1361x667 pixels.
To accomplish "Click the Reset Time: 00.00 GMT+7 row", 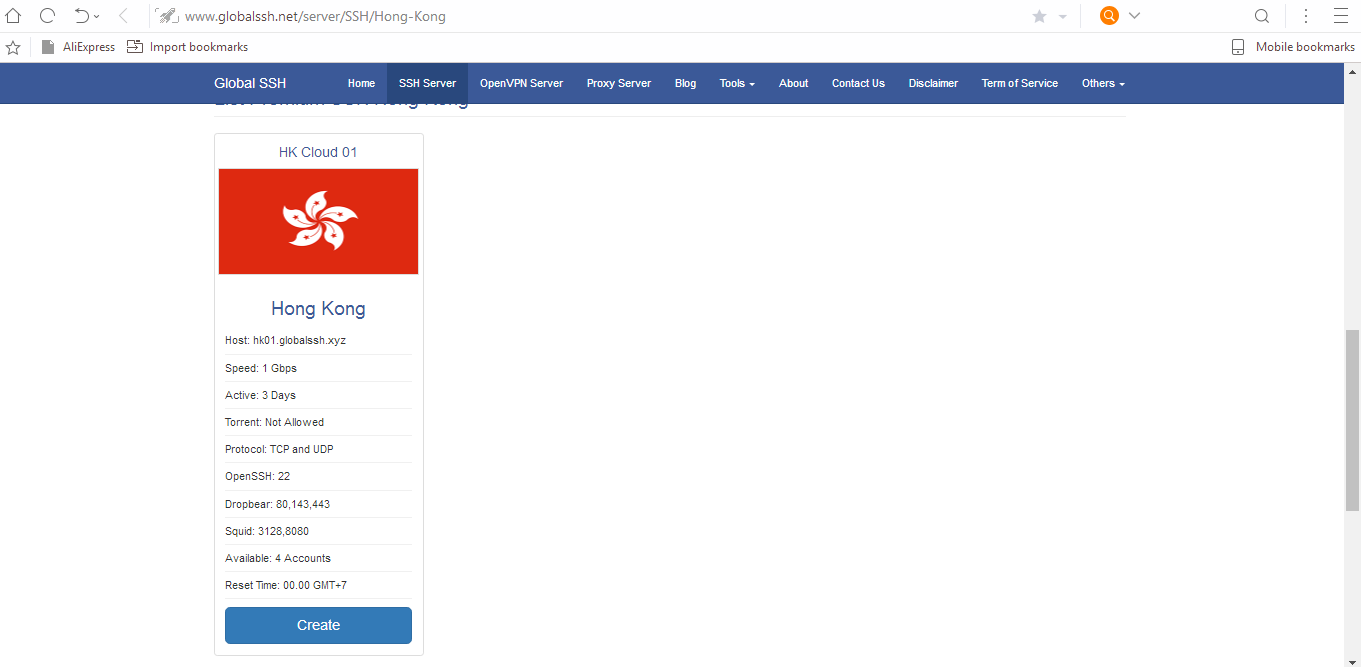I will (318, 585).
